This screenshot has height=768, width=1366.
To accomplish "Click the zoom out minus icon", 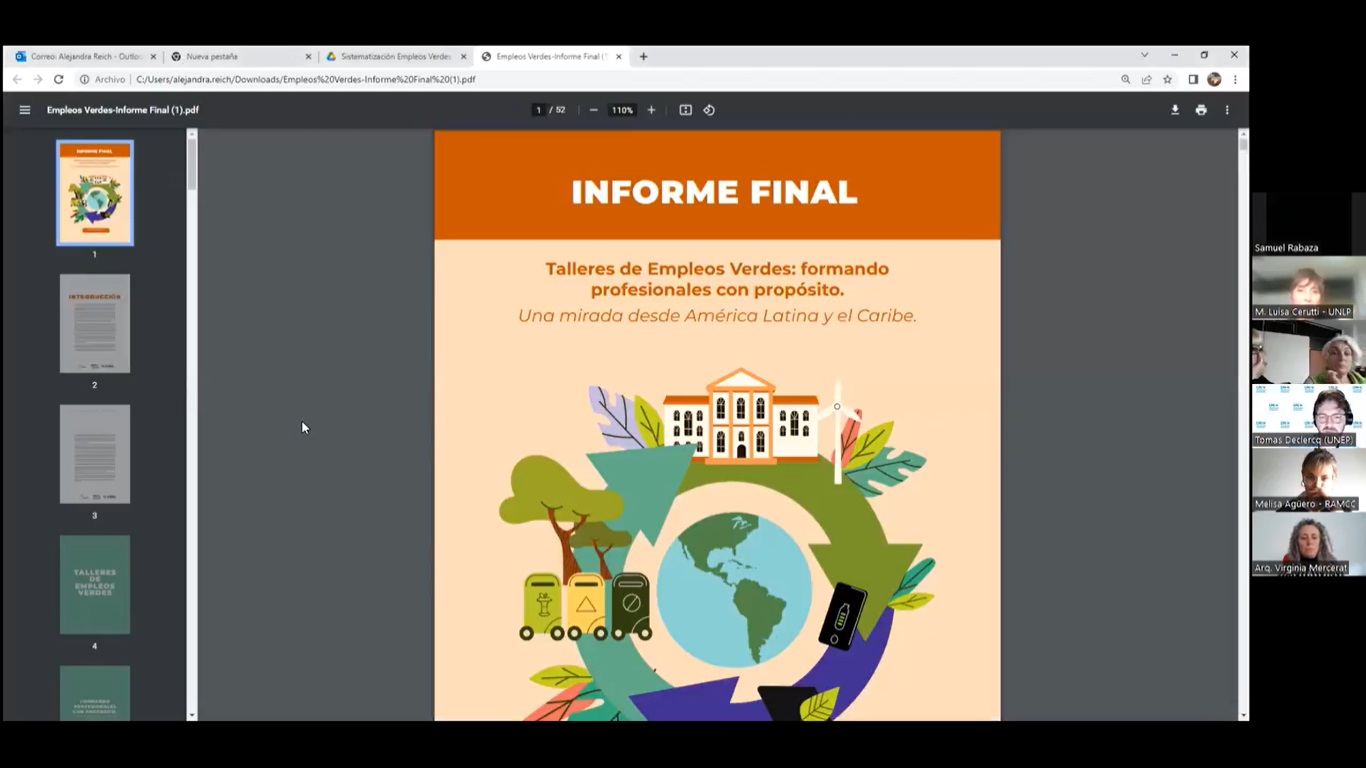I will (x=593, y=110).
